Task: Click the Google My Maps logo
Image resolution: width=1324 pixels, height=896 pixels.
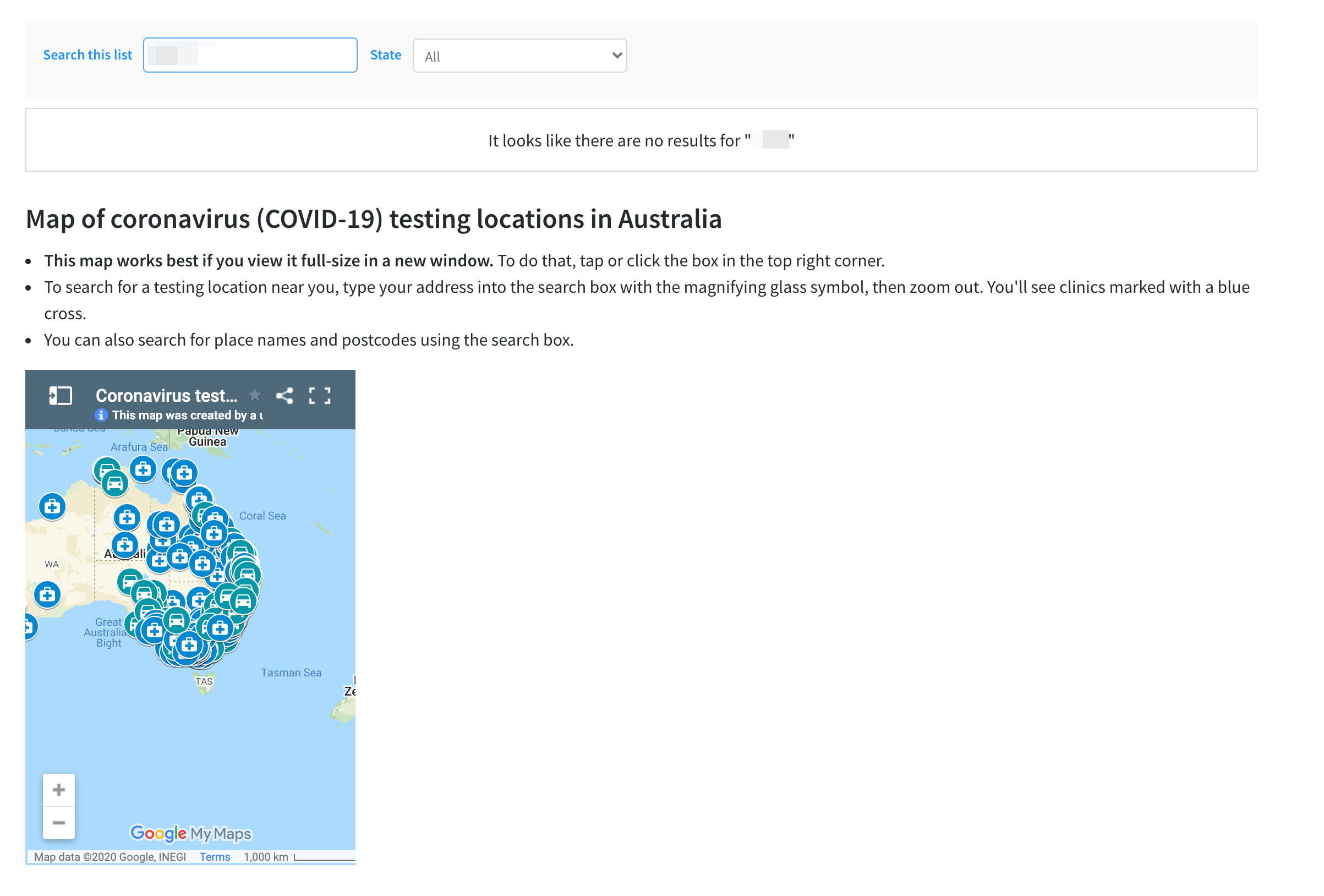Action: click(190, 833)
